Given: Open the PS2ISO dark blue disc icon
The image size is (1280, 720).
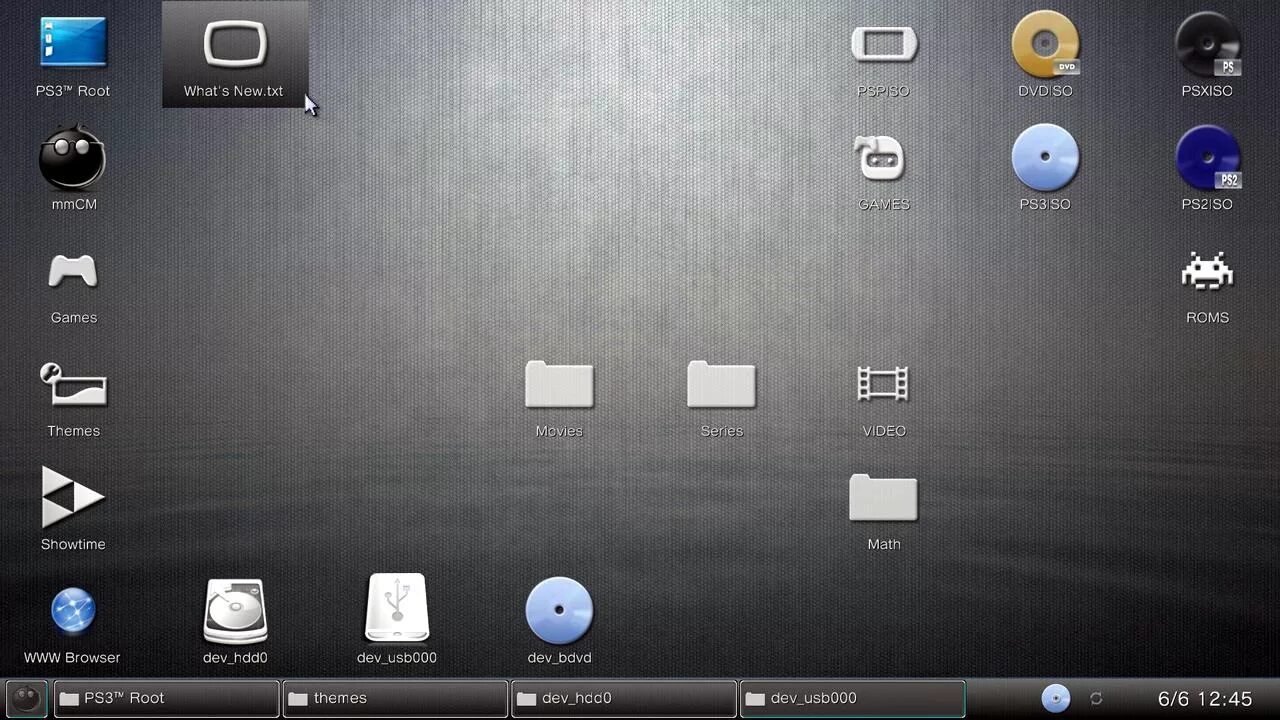Looking at the screenshot, I should [1208, 158].
